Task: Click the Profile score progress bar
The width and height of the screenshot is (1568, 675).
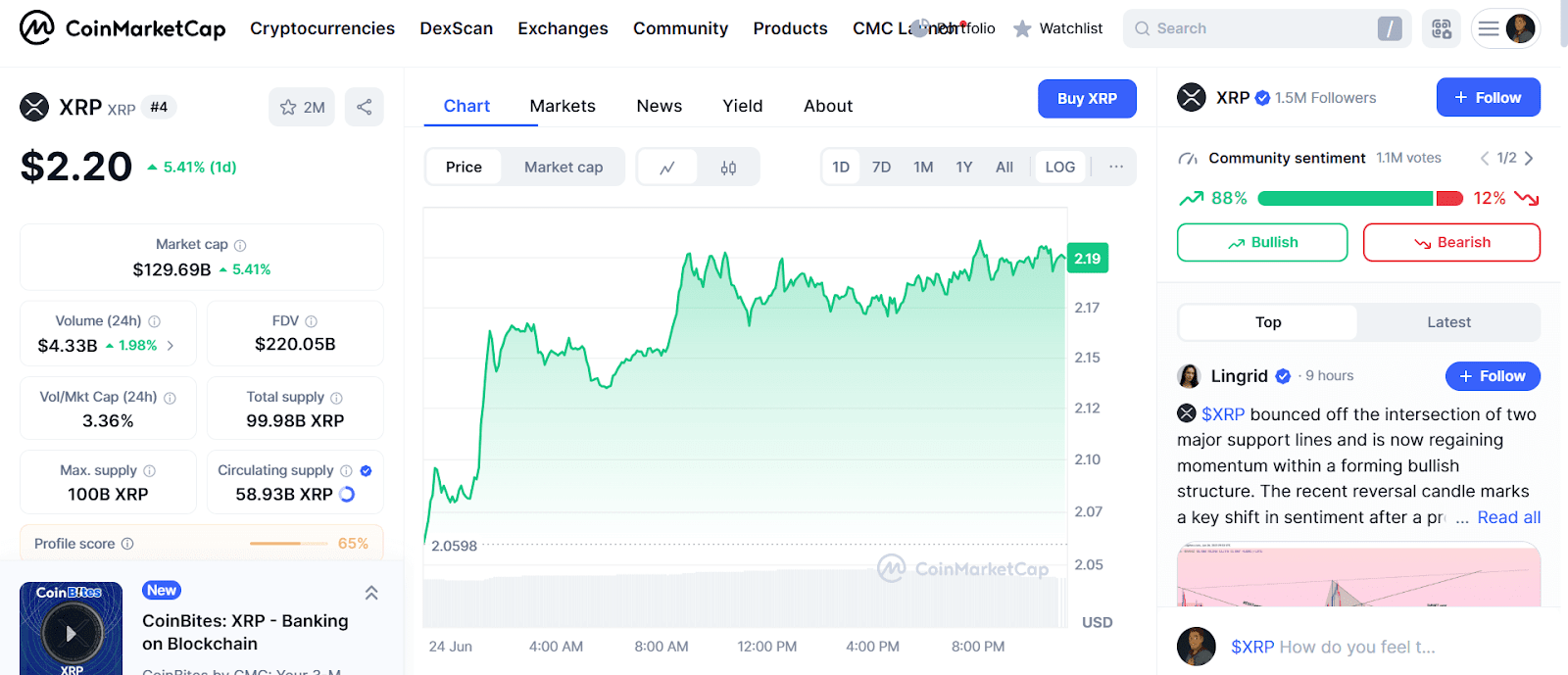Action: point(289,544)
